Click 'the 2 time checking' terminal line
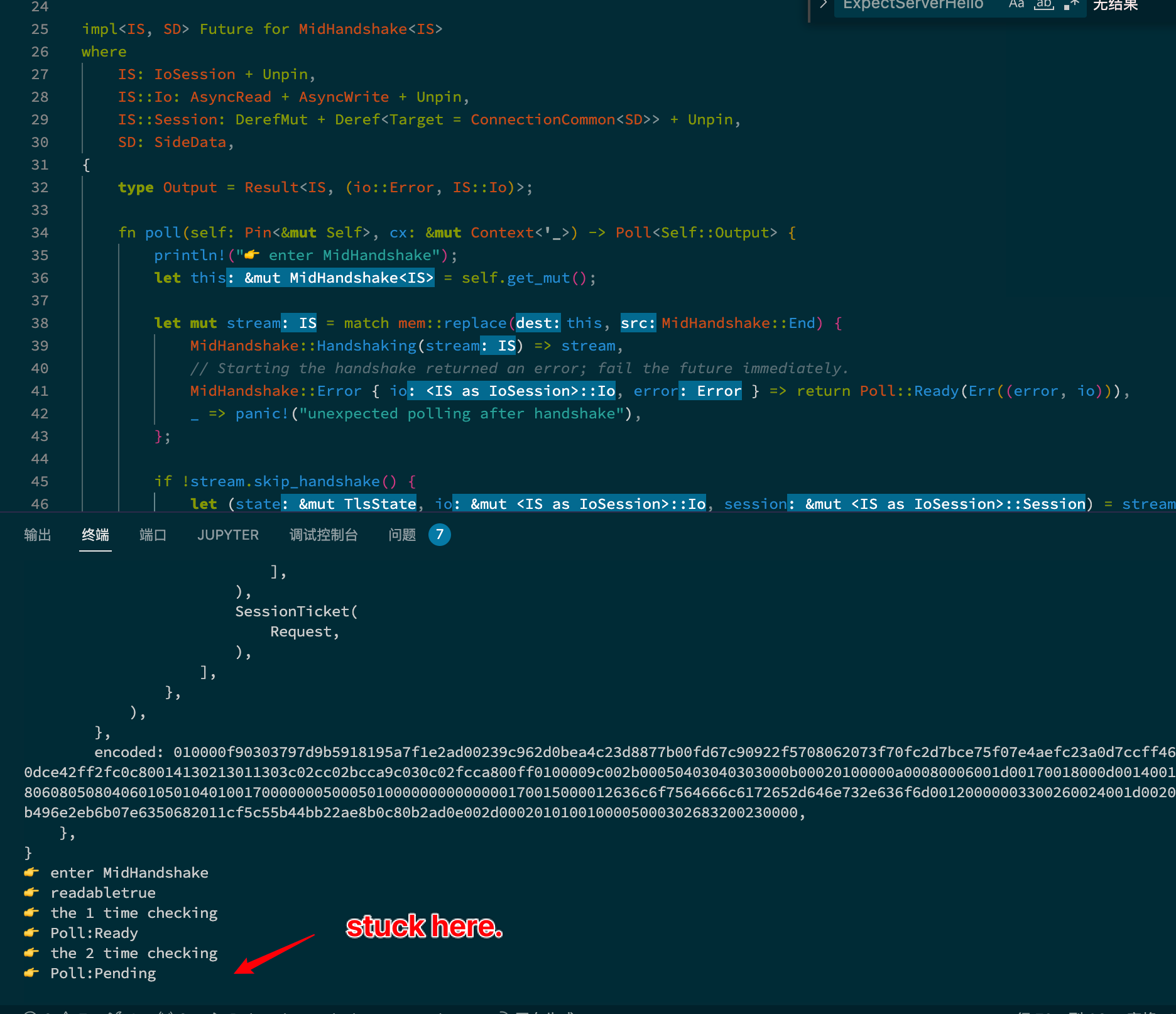This screenshot has height=1014, width=1176. (x=134, y=953)
